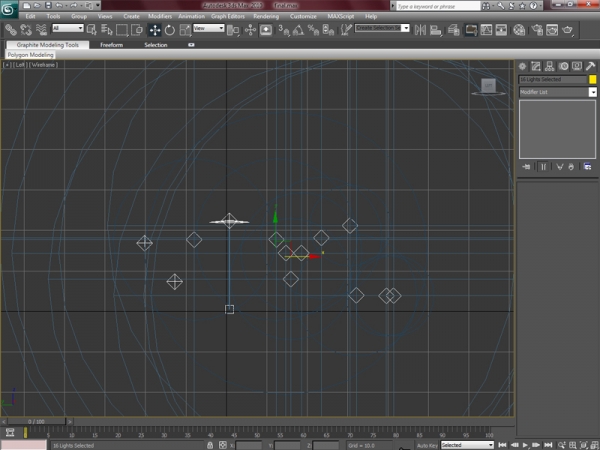Expand Quick Access toolbar options arrow

[x=98, y=5]
